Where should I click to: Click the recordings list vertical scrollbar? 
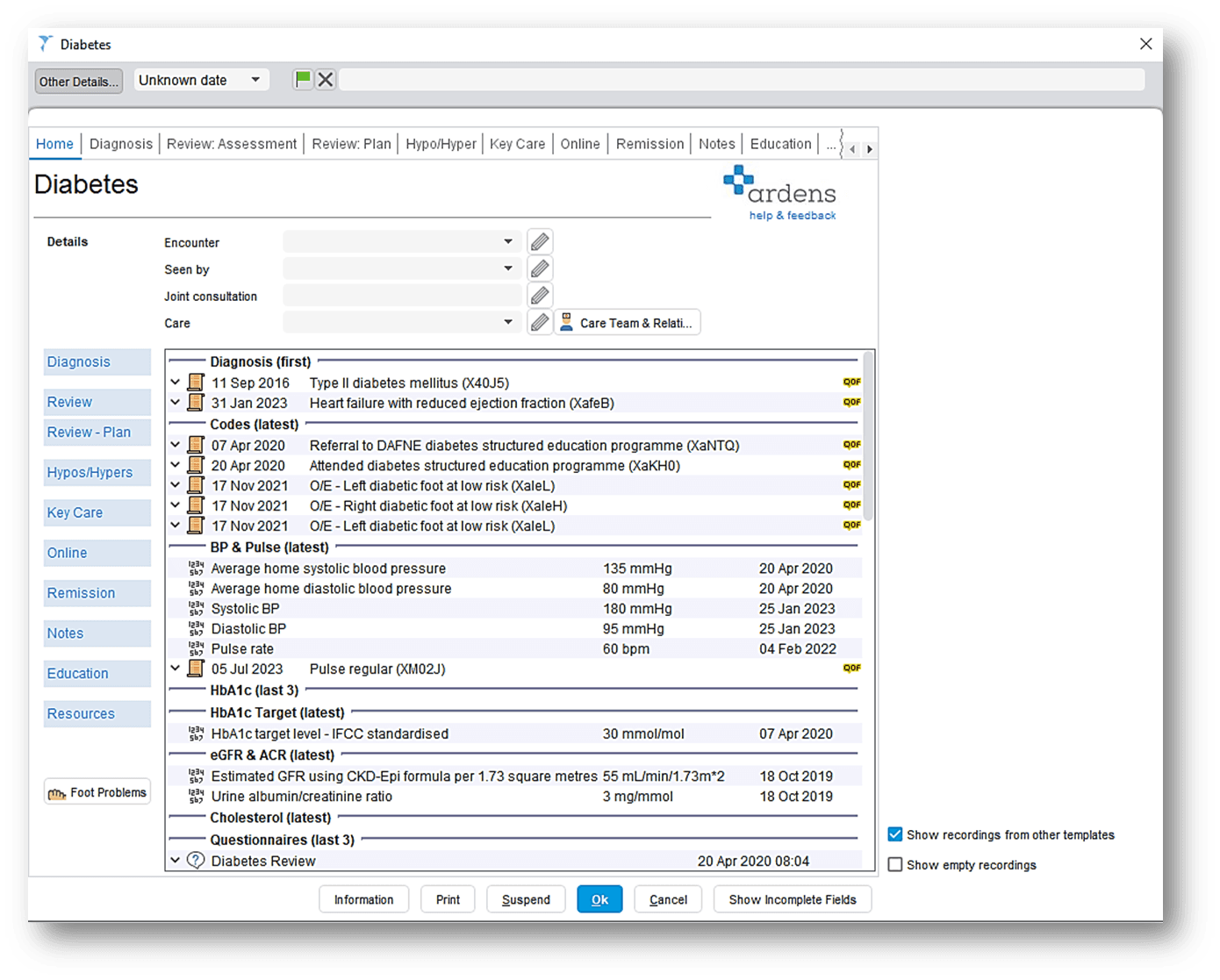click(x=869, y=436)
